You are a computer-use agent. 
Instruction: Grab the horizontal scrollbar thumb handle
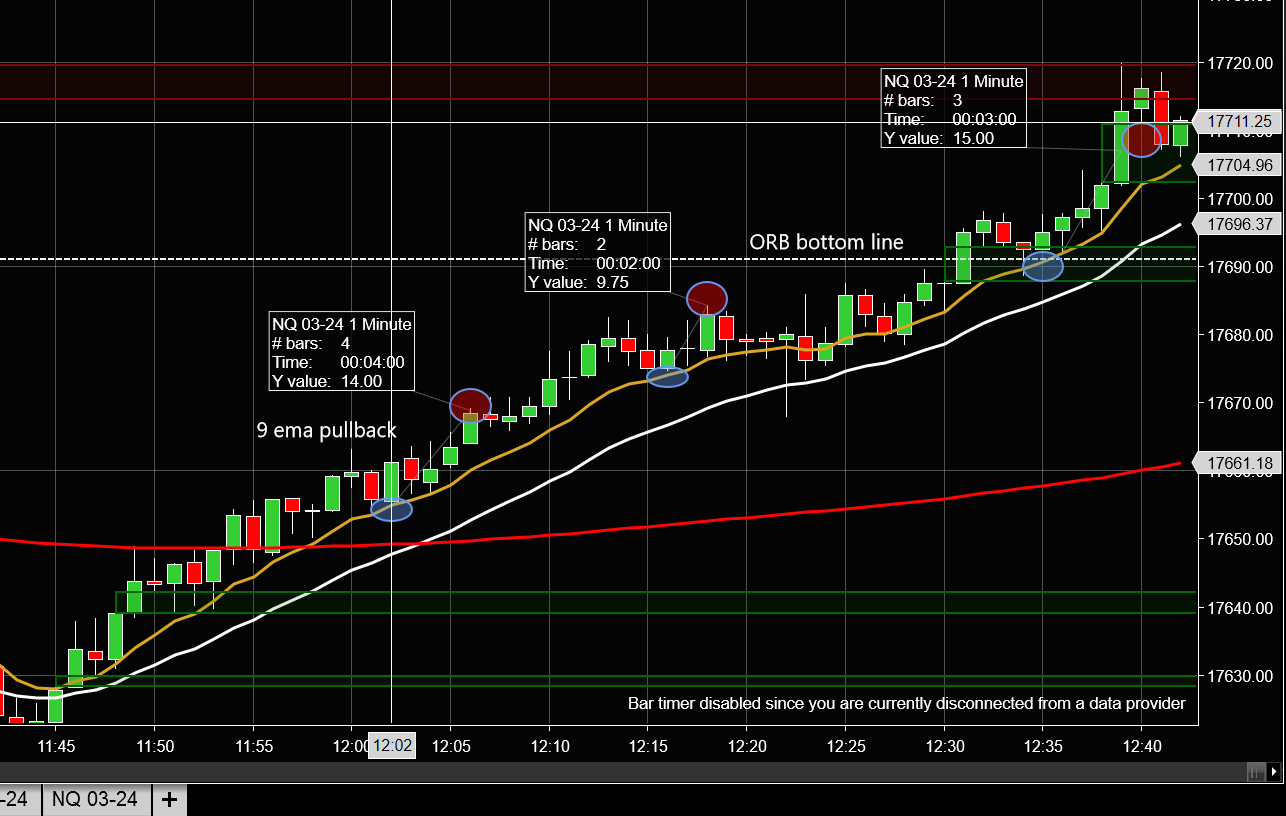(1256, 772)
